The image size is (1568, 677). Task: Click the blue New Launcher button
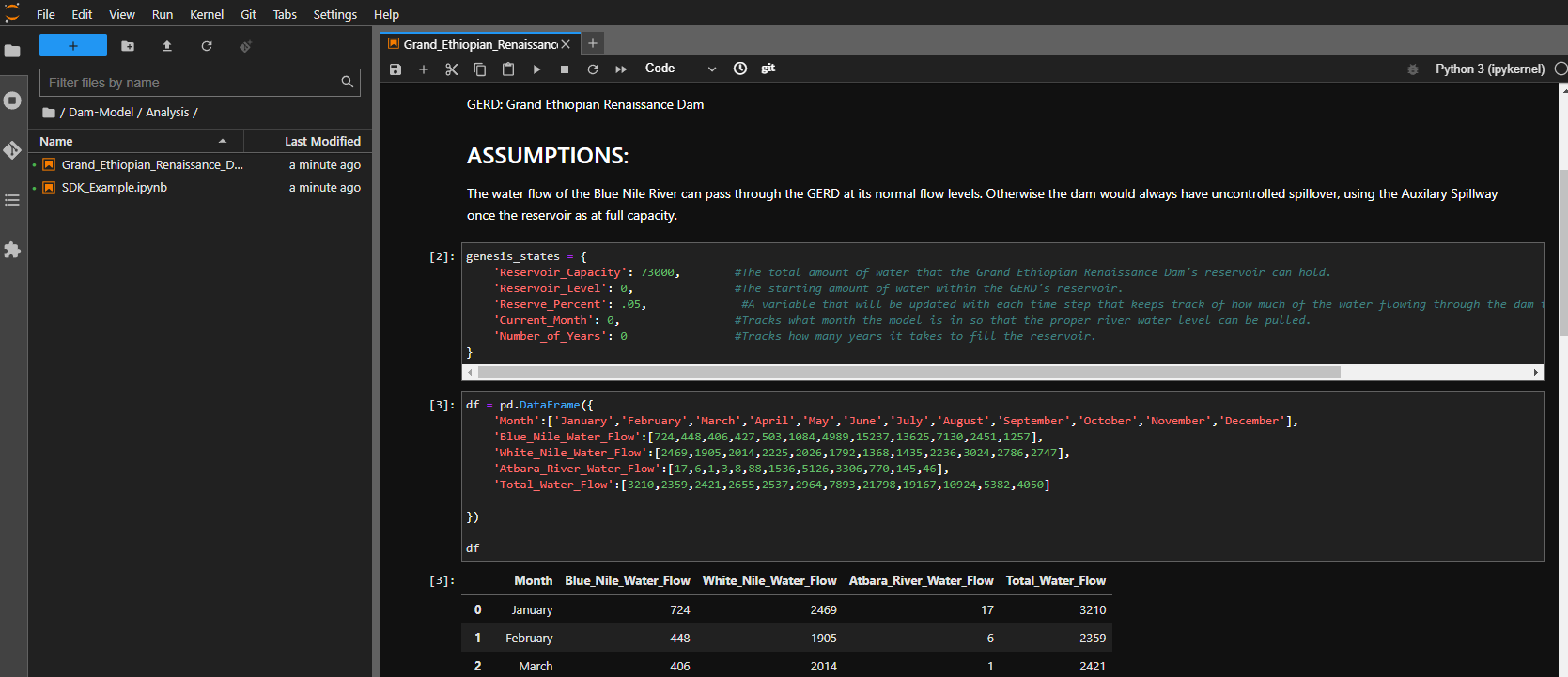pyautogui.click(x=73, y=46)
